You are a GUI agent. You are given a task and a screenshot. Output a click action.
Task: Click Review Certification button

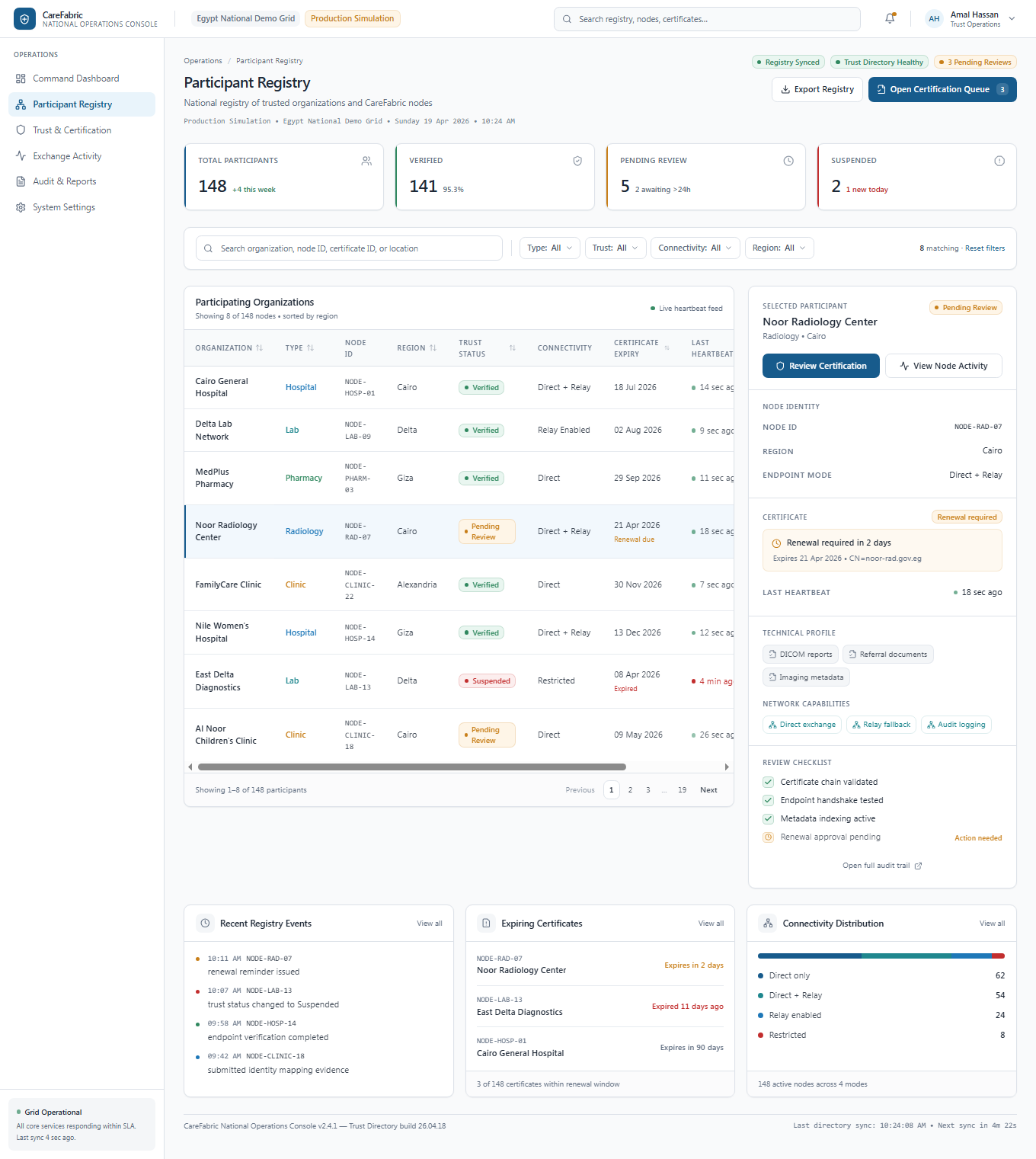click(x=820, y=366)
